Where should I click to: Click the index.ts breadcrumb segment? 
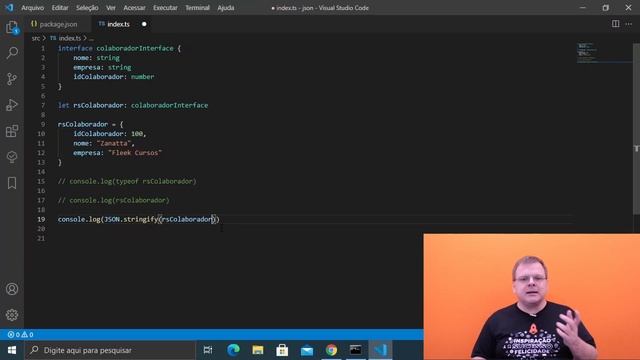(x=66, y=38)
